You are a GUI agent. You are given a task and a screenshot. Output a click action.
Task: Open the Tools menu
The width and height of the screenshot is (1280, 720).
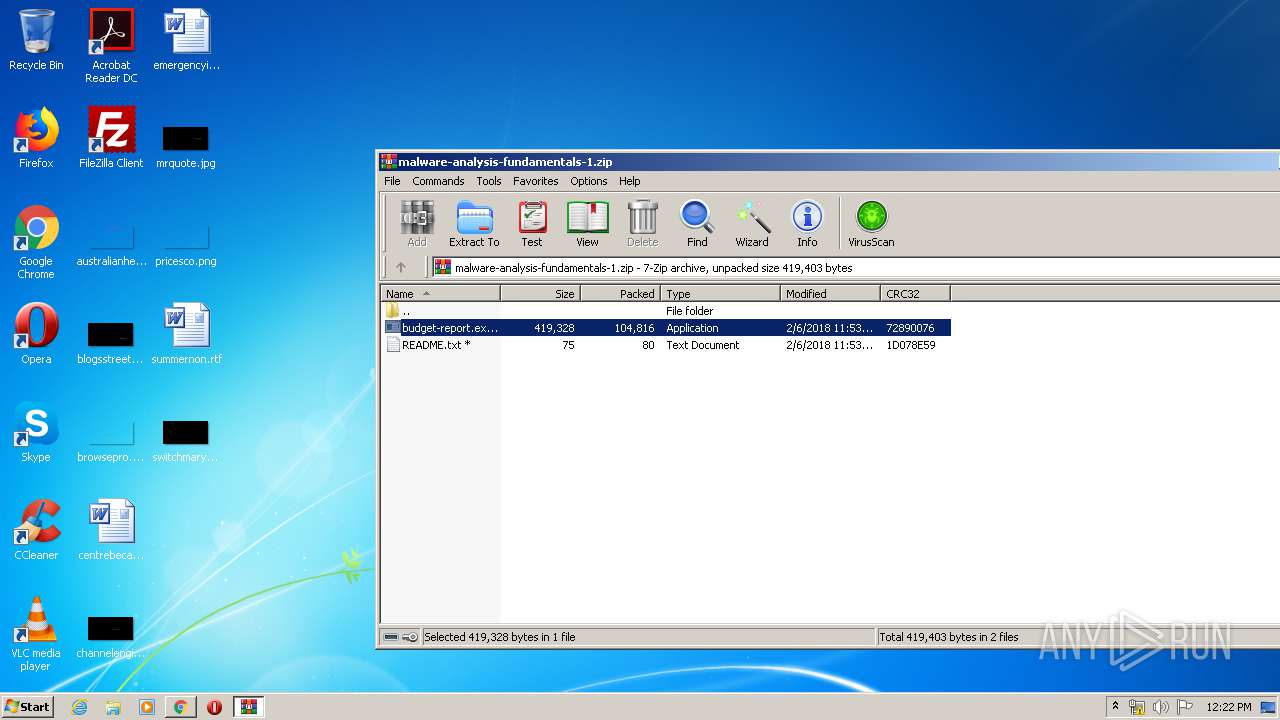[489, 181]
